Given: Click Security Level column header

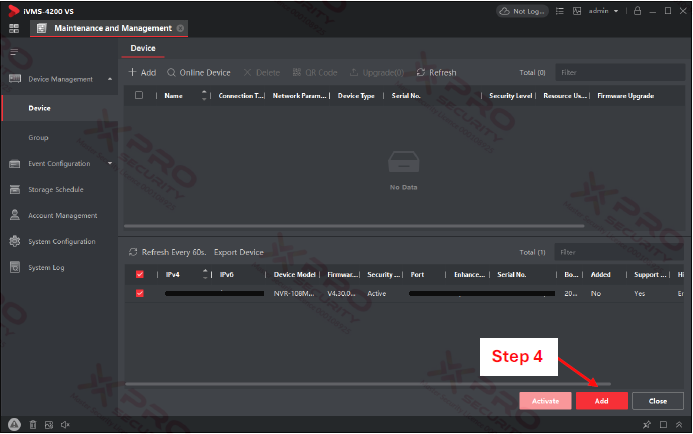Looking at the screenshot, I should coord(510,96).
